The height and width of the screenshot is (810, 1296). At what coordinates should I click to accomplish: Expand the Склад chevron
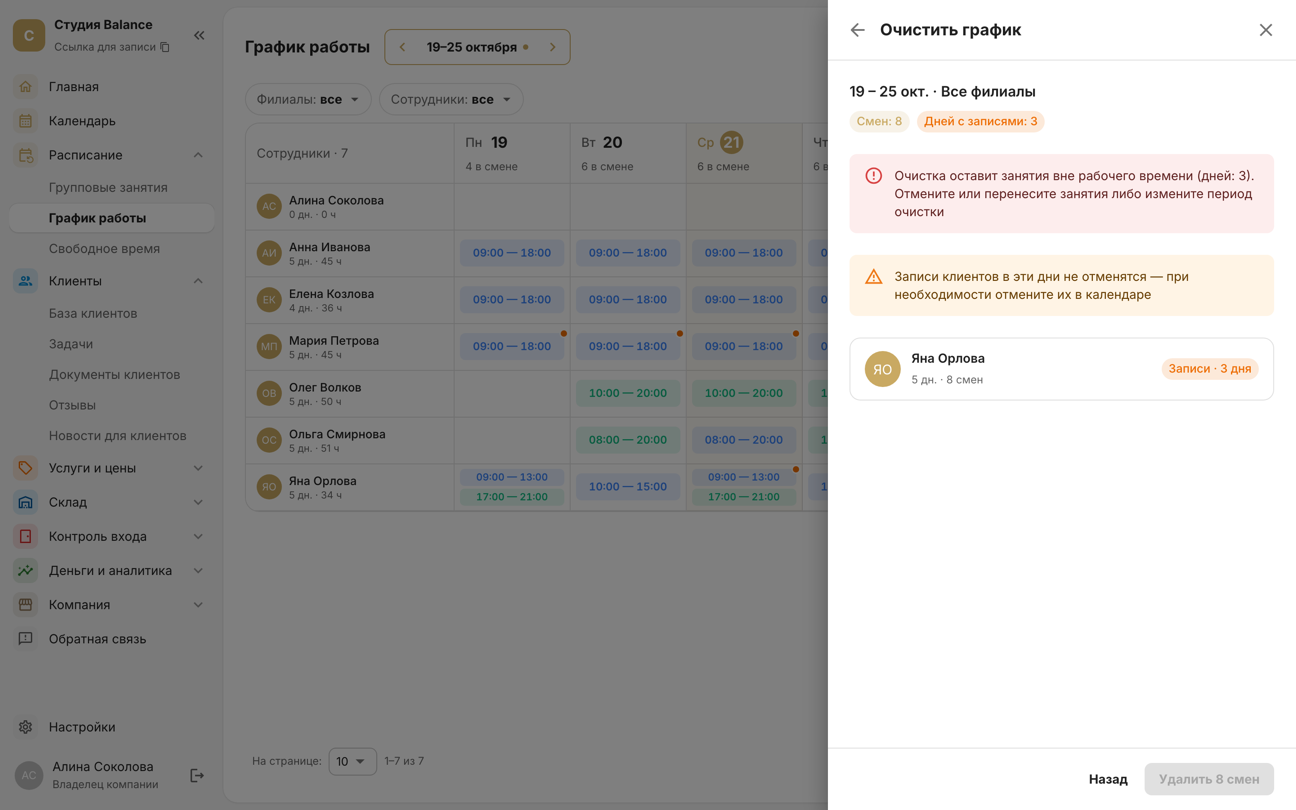tap(198, 502)
